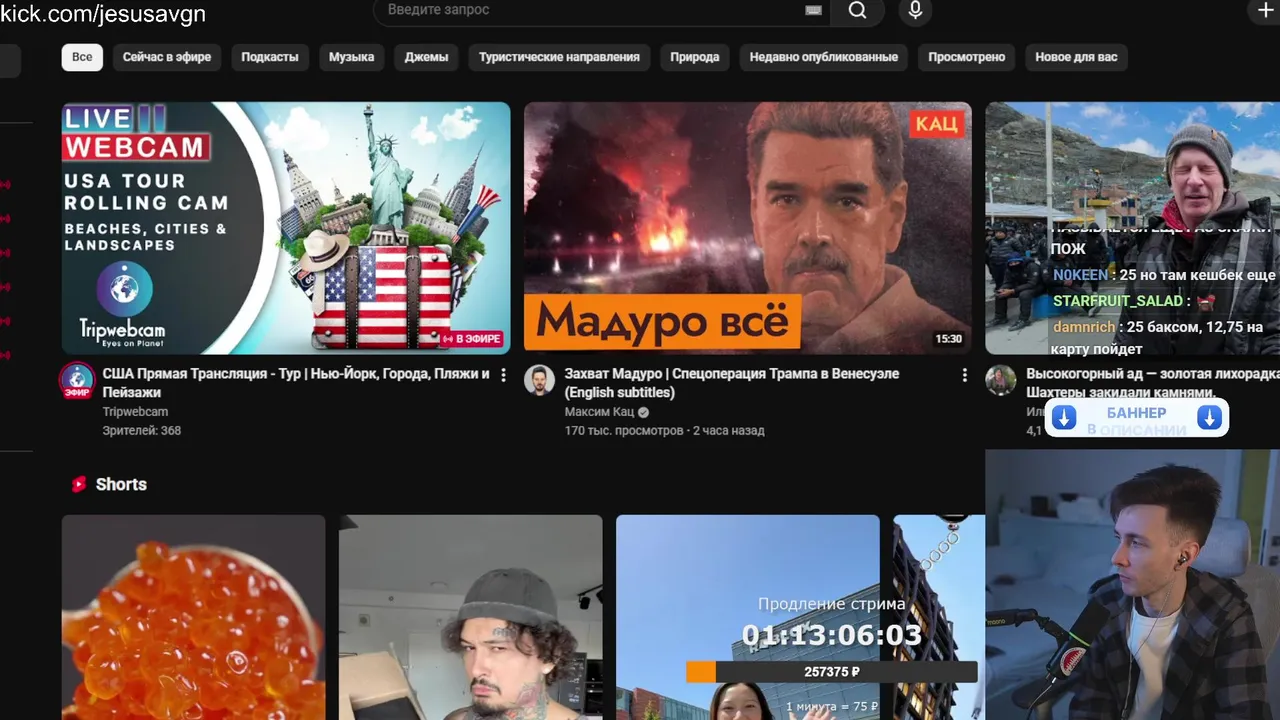The width and height of the screenshot is (1280, 720).
Task: Select the Просмотрено chip
Action: (966, 57)
